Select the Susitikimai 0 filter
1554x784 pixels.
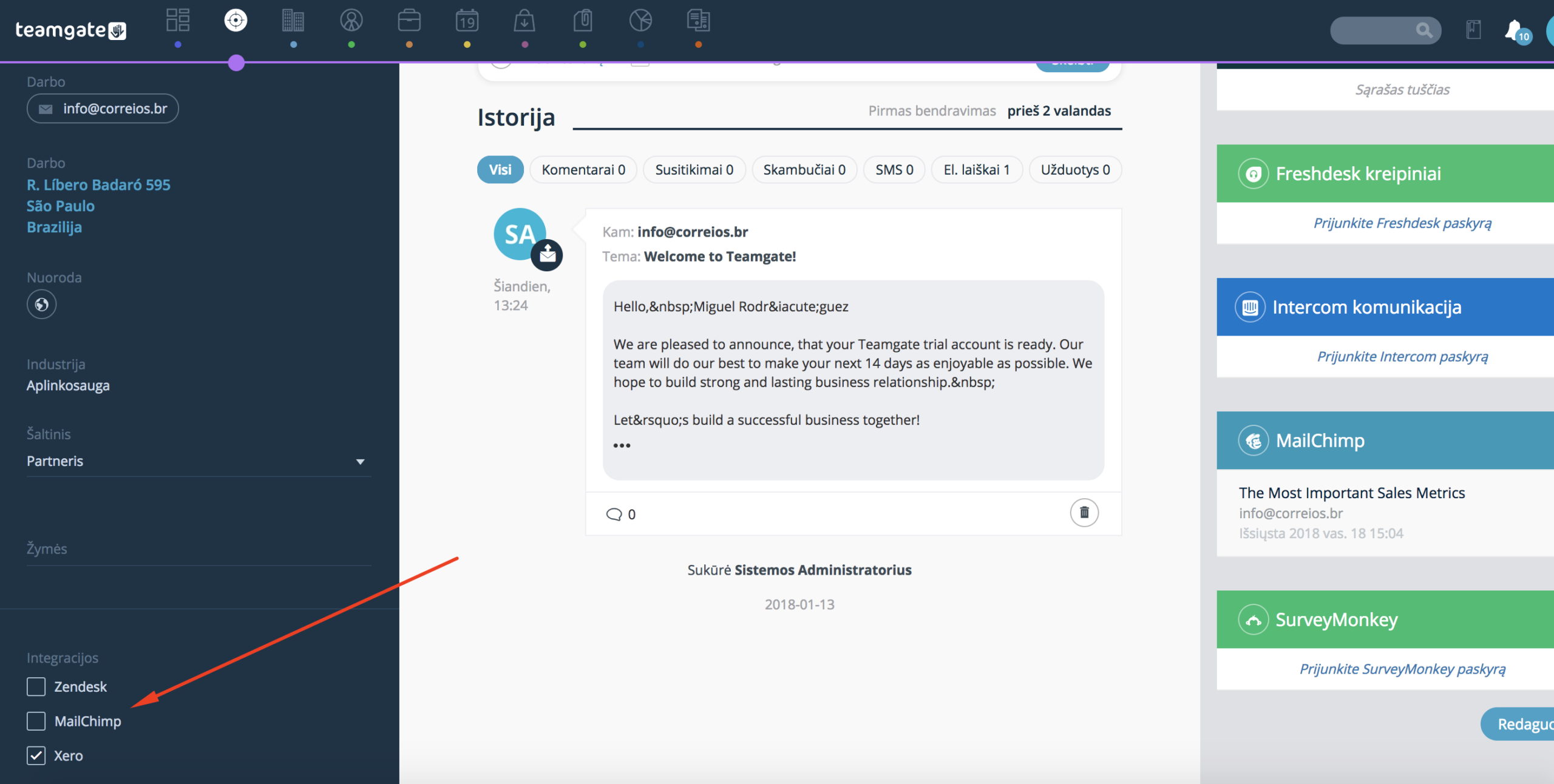click(694, 170)
